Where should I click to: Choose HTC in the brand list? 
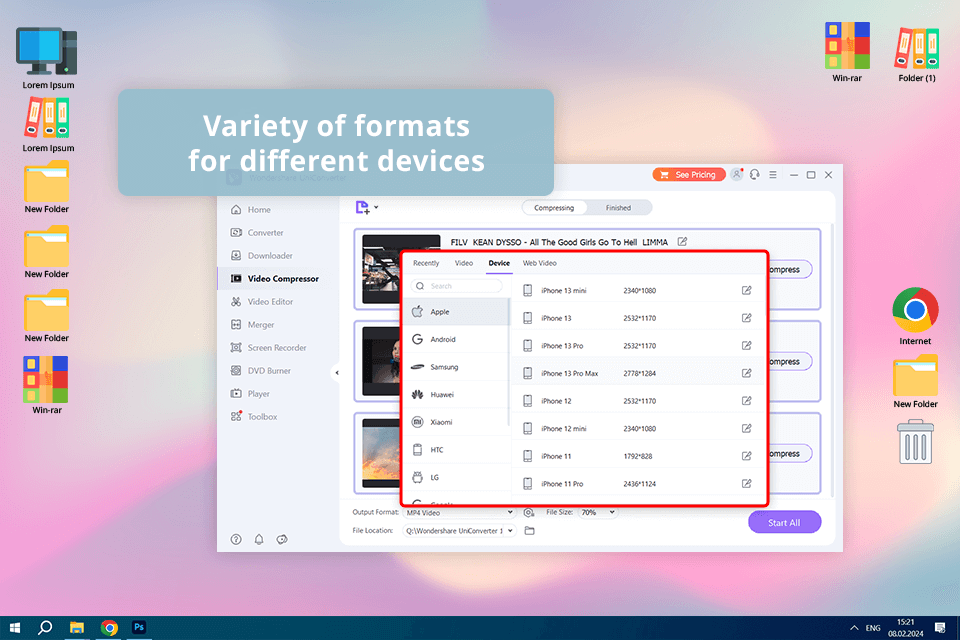pyautogui.click(x=457, y=450)
